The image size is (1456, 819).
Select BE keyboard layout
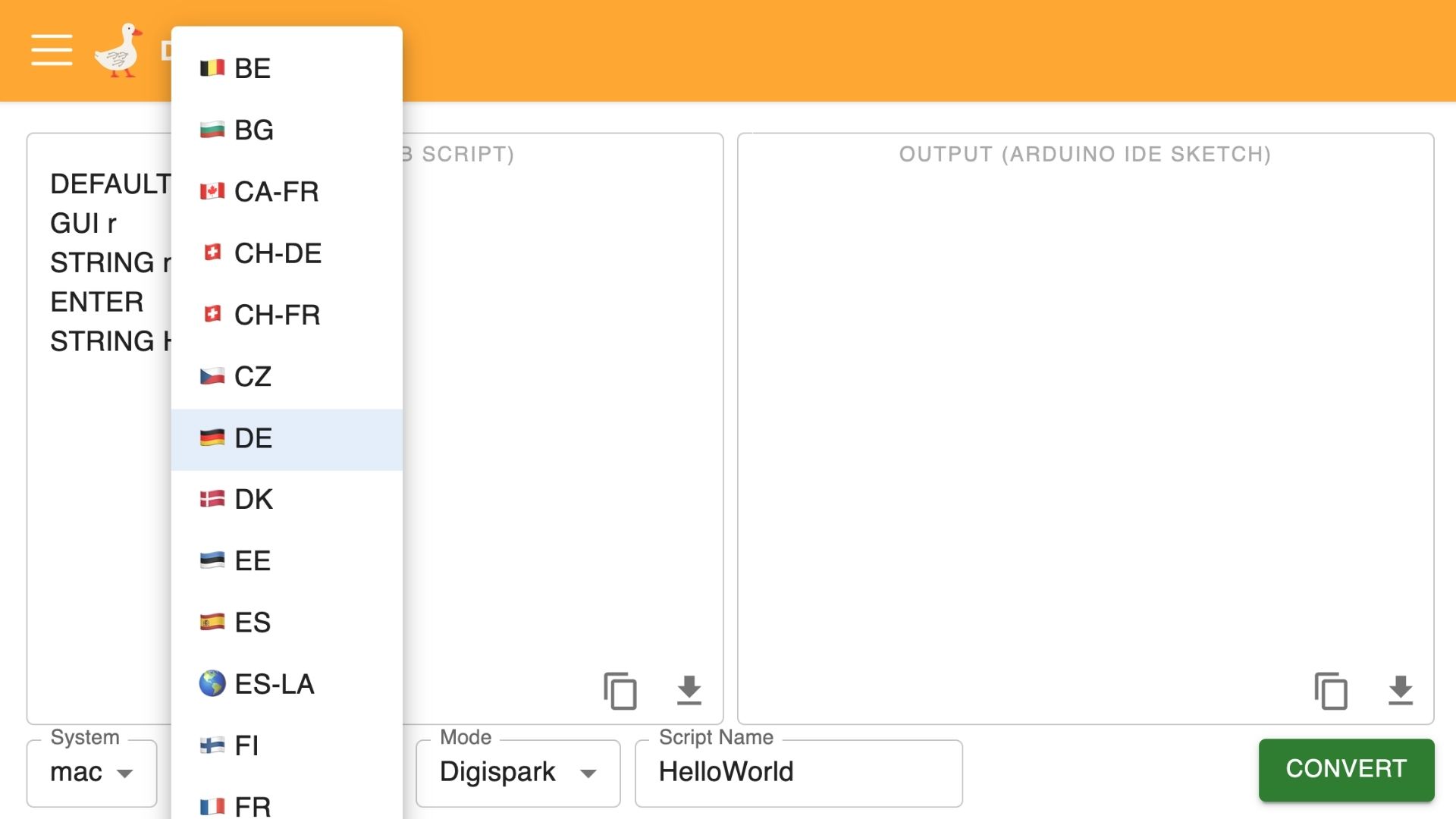point(287,68)
